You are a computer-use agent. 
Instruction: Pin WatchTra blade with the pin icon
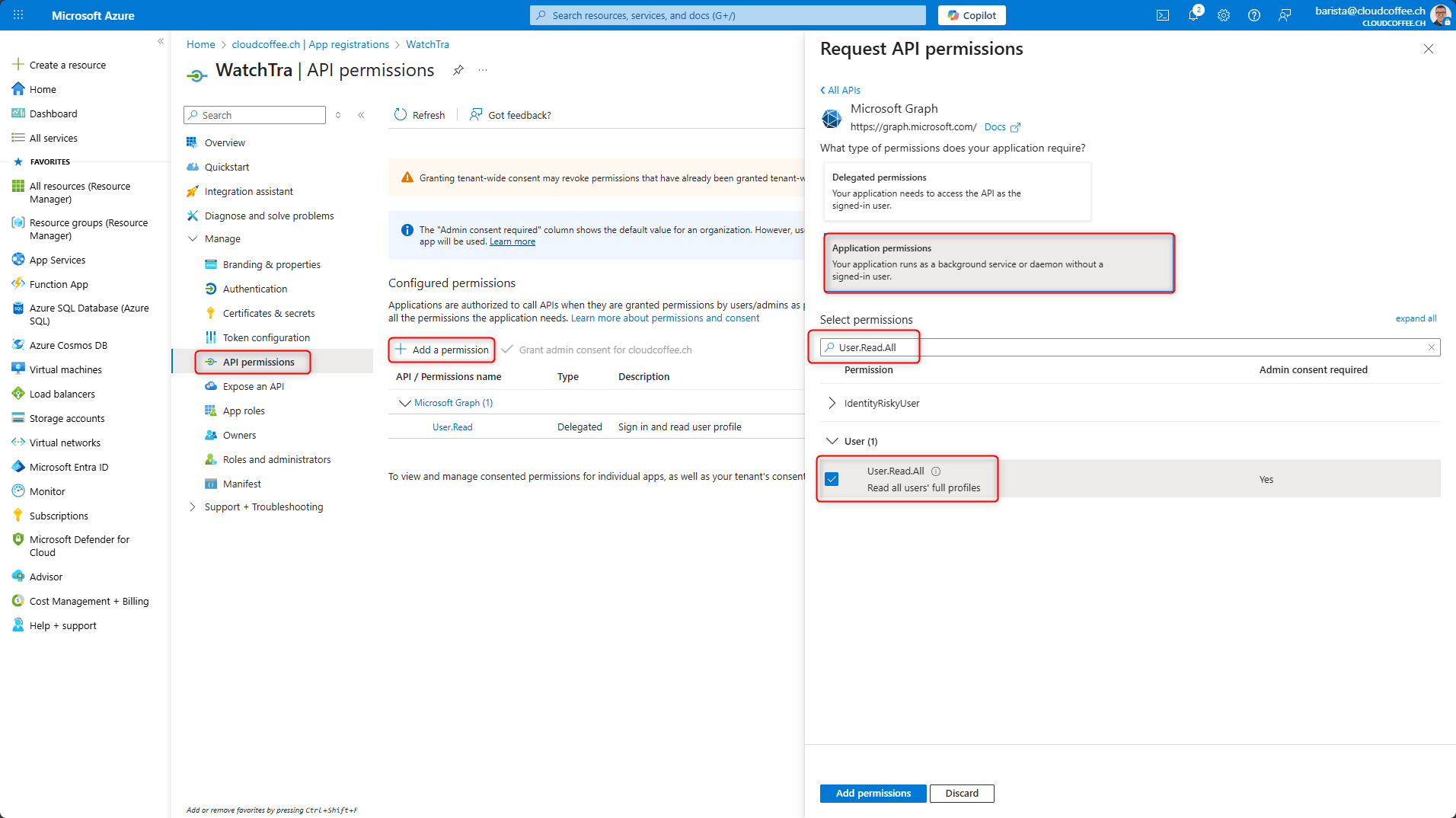[458, 70]
